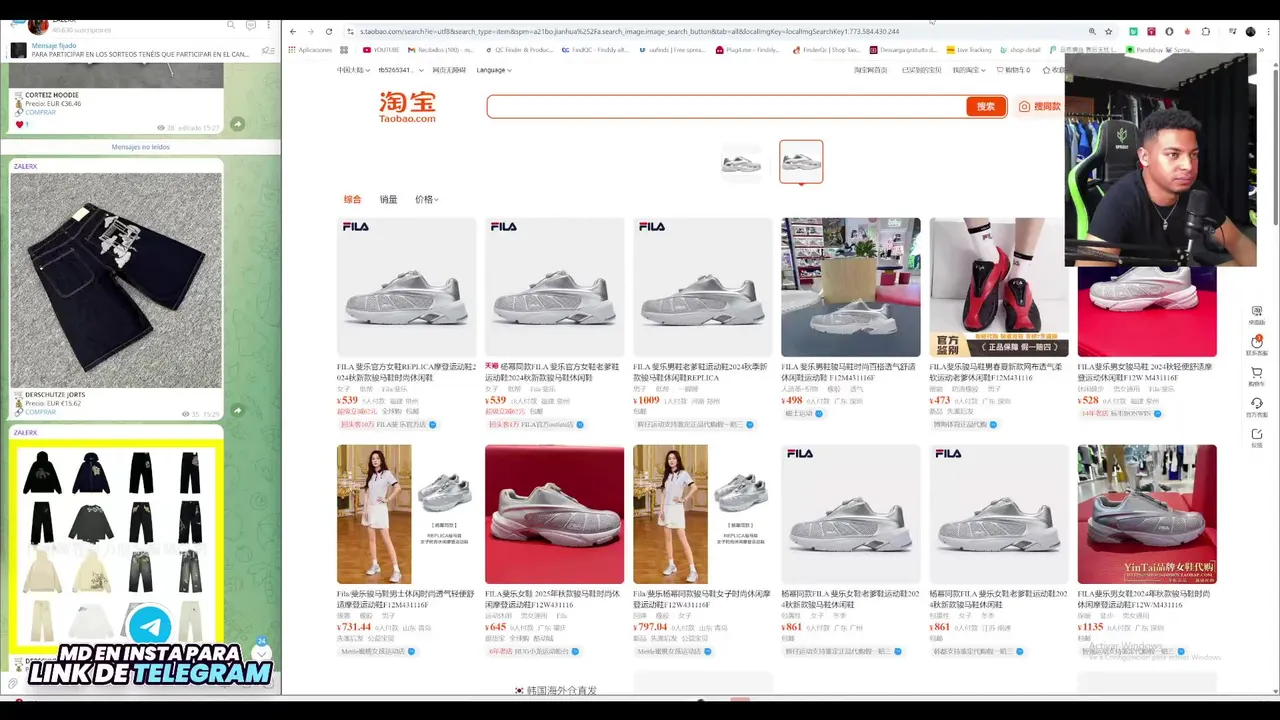
Task: Open Telegram channel three-dot menu
Action: tap(269, 25)
